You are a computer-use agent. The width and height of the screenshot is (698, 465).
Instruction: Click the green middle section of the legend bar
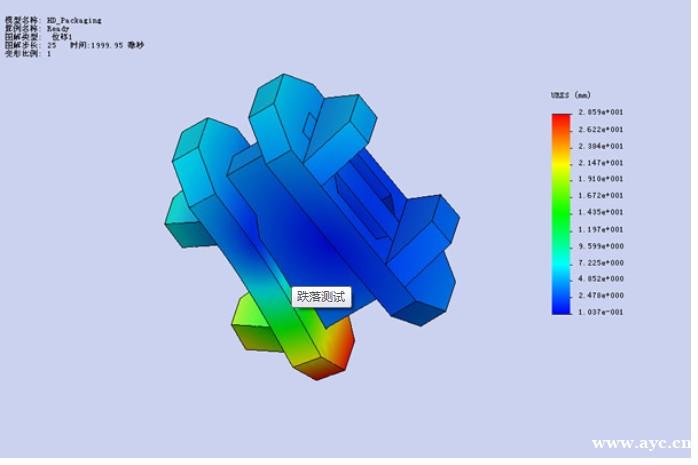[x=560, y=205]
